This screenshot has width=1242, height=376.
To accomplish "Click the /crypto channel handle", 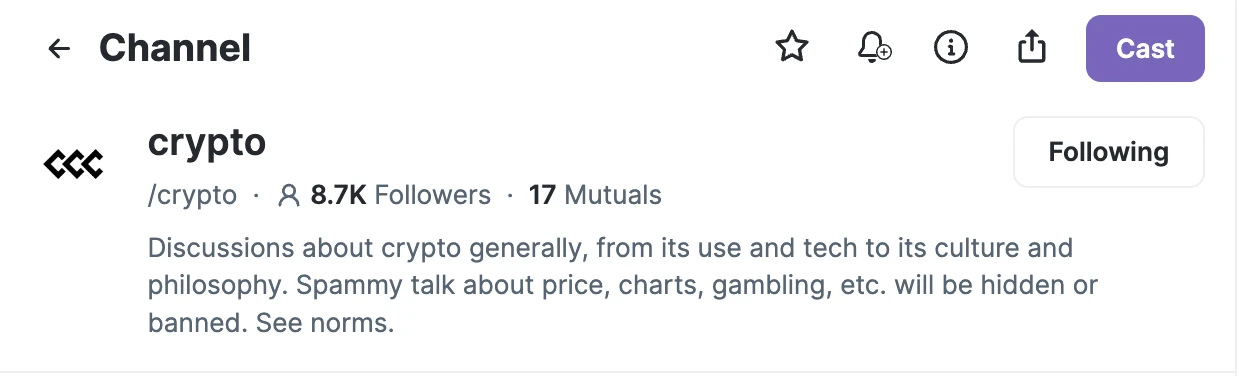I will tap(192, 195).
